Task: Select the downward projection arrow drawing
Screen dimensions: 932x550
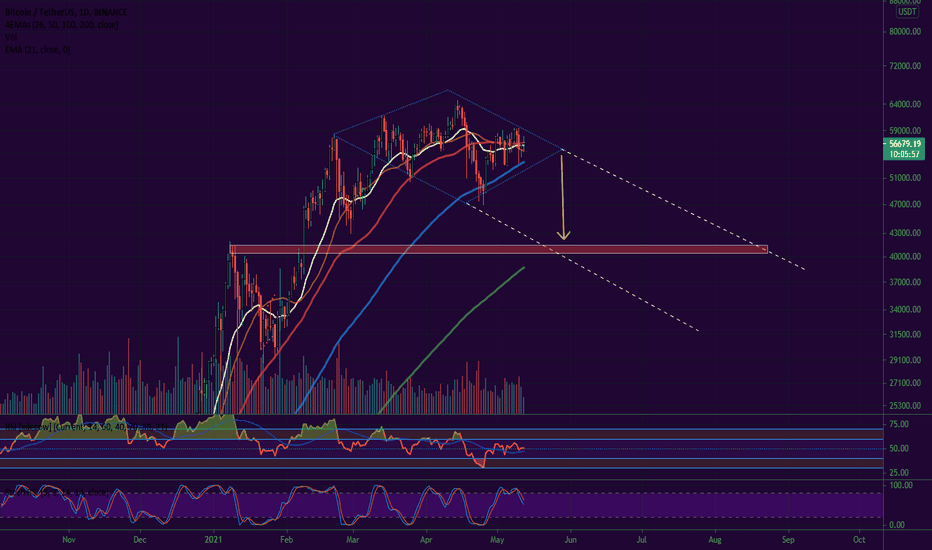Action: point(562,196)
